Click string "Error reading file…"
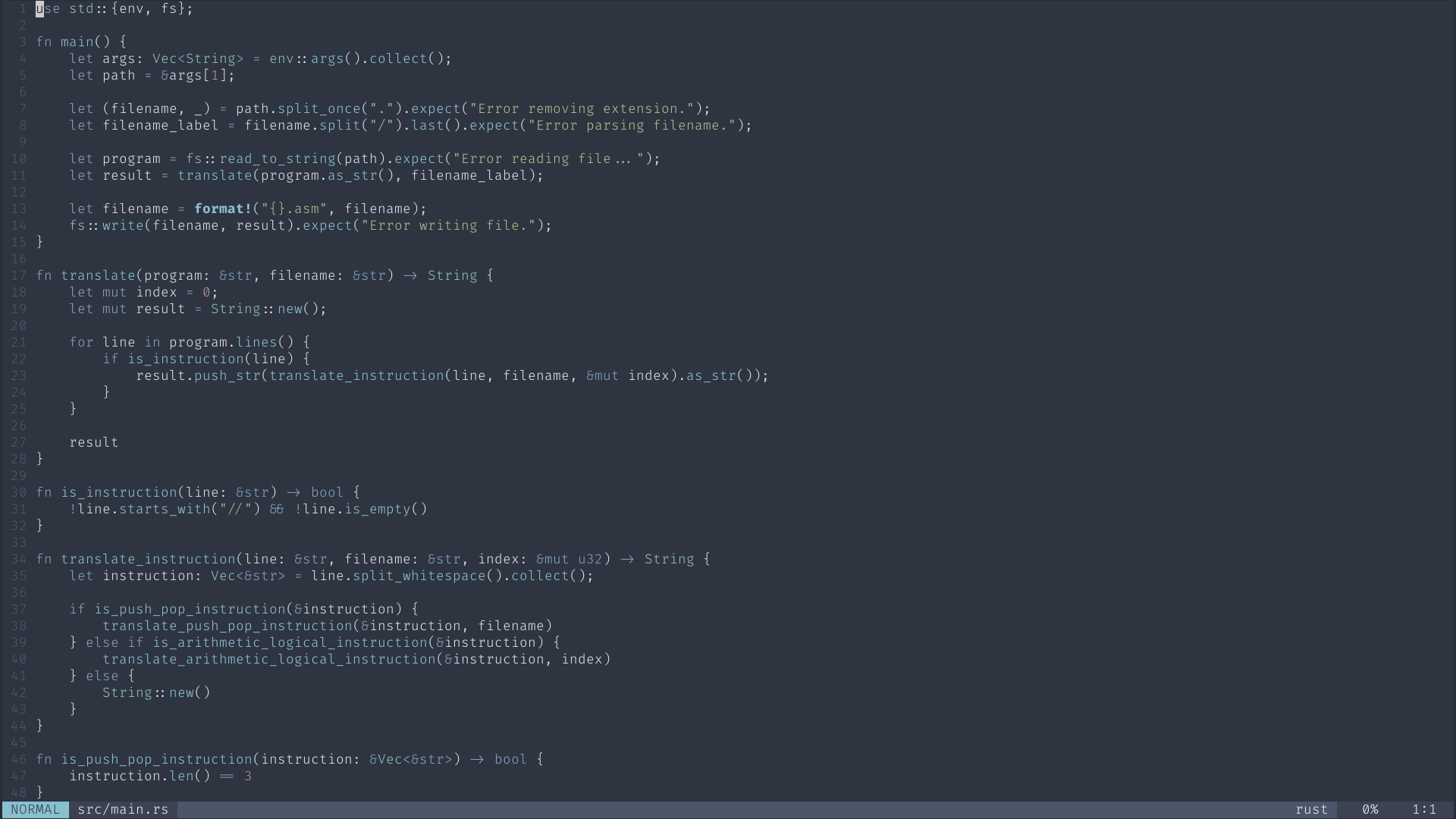 548,158
